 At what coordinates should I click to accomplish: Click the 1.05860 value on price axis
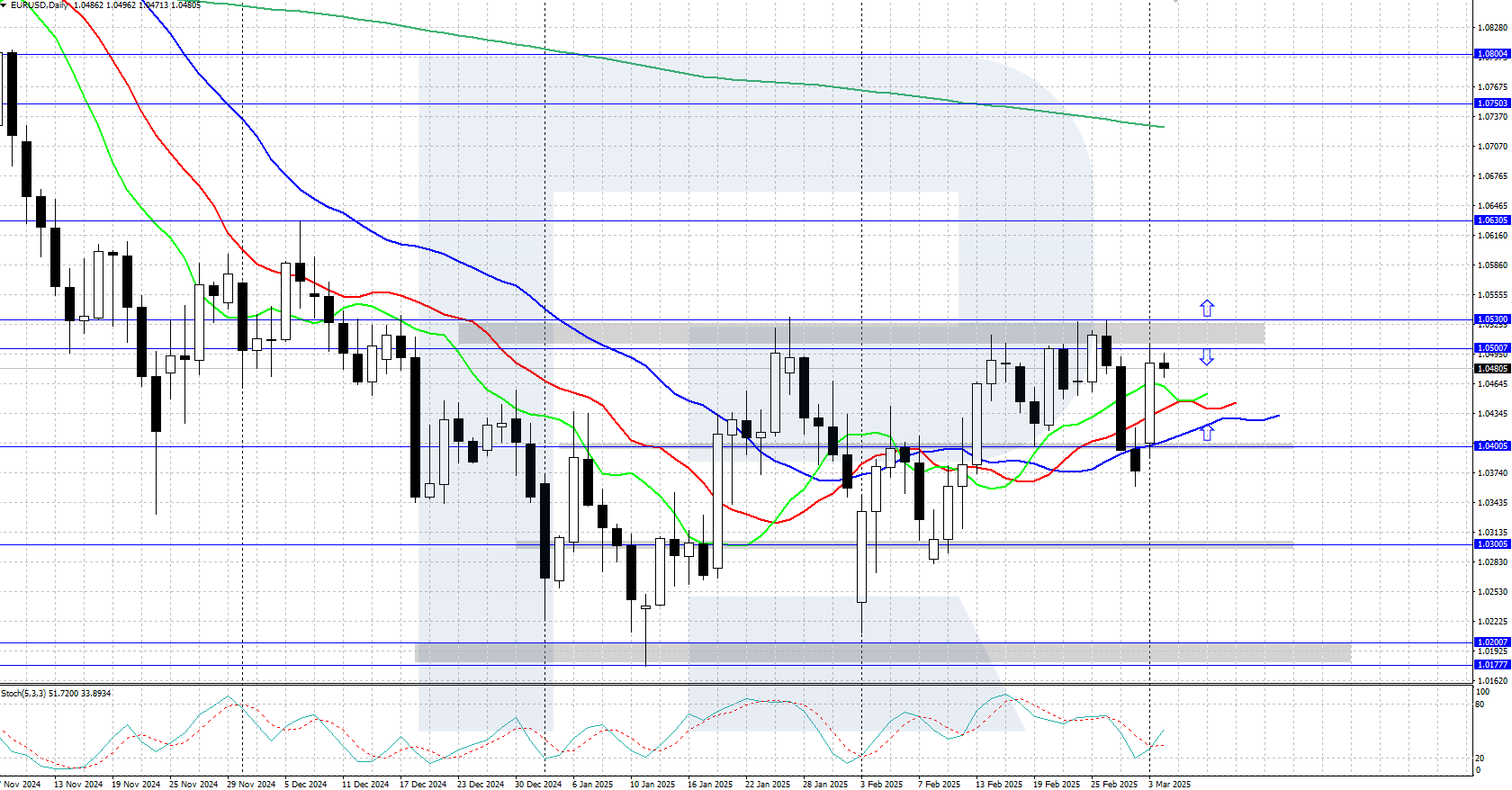[1493, 265]
